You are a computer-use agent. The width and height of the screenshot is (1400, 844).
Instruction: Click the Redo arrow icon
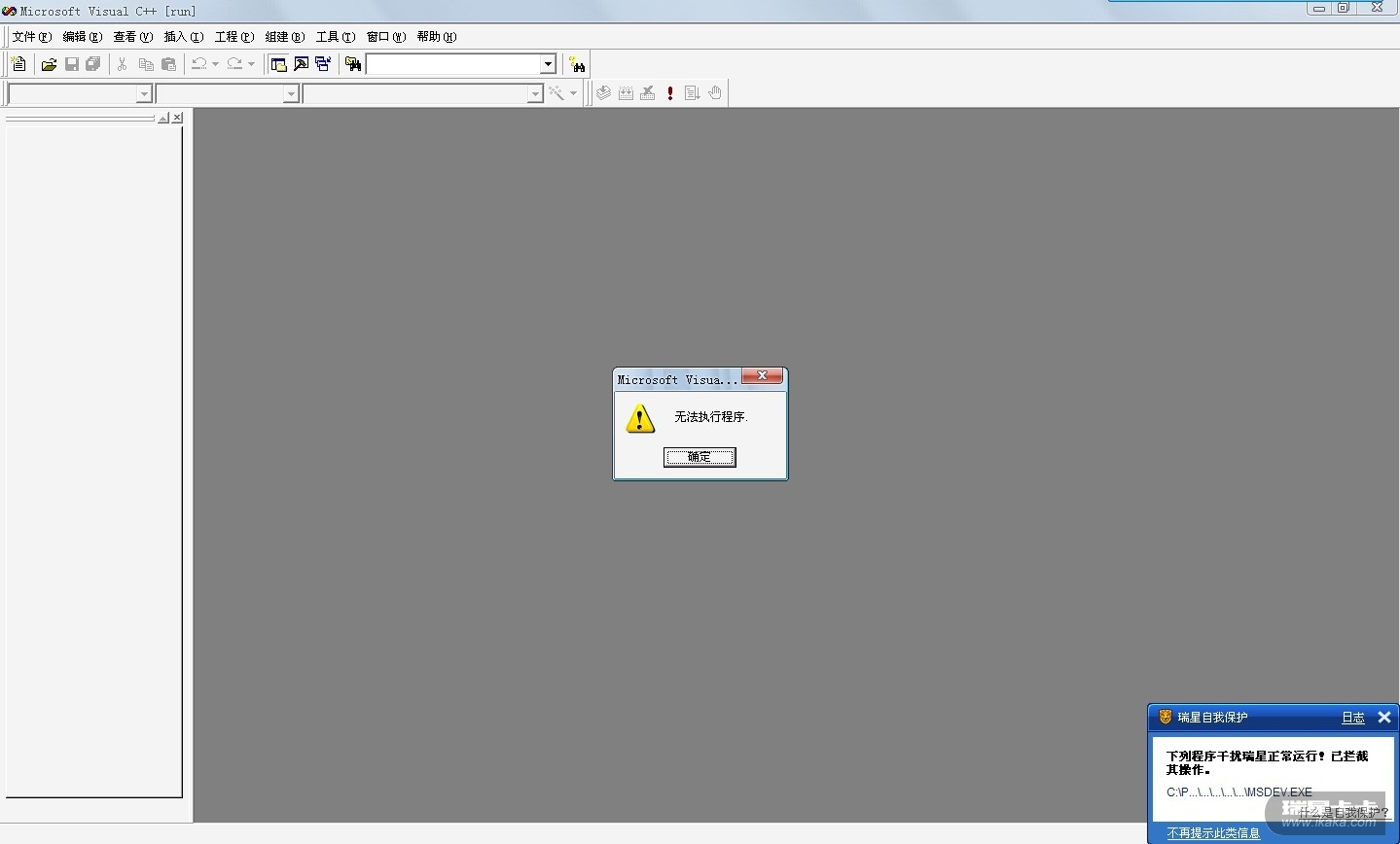point(234,64)
